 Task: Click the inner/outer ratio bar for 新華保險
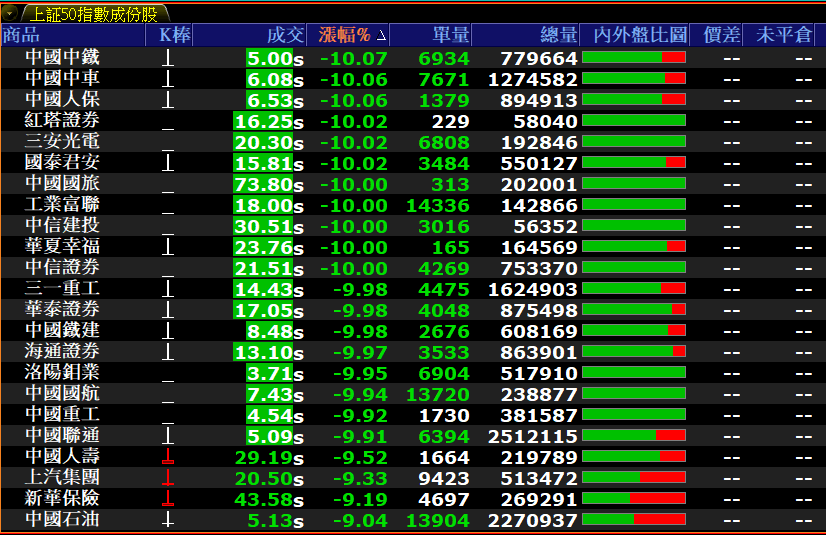click(634, 498)
